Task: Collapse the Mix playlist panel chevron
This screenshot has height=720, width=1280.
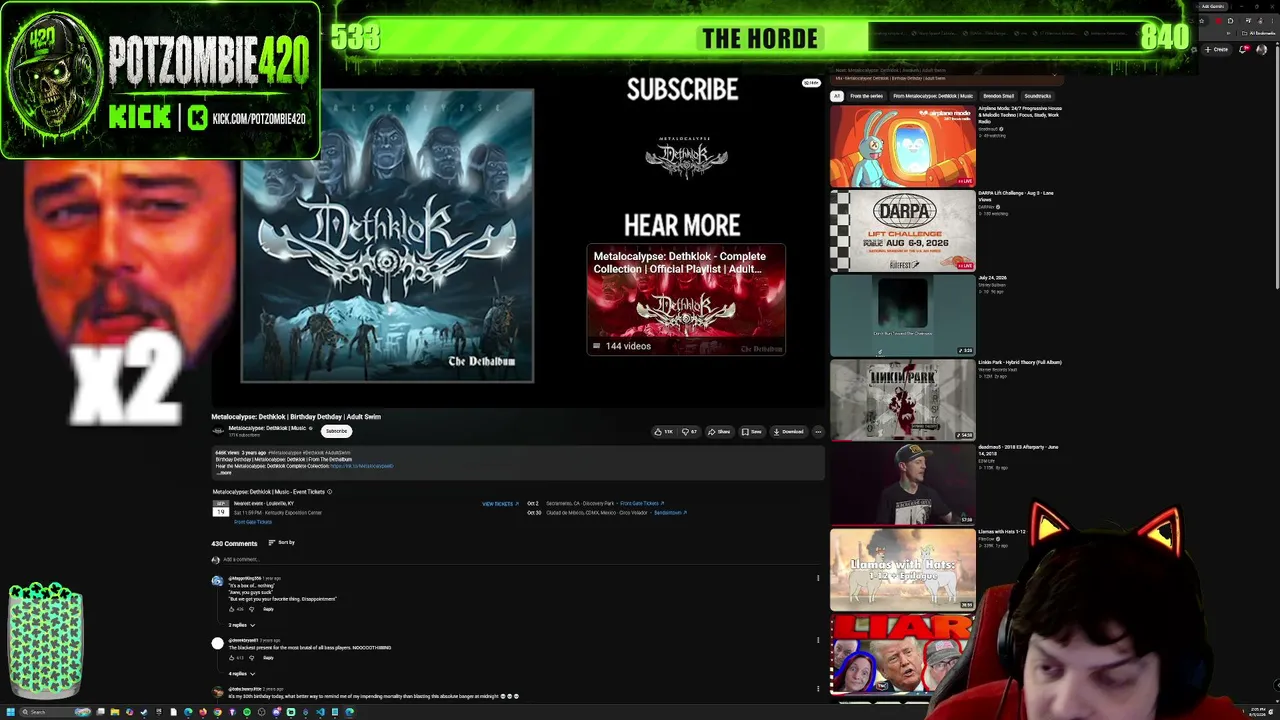Action: point(1053,74)
